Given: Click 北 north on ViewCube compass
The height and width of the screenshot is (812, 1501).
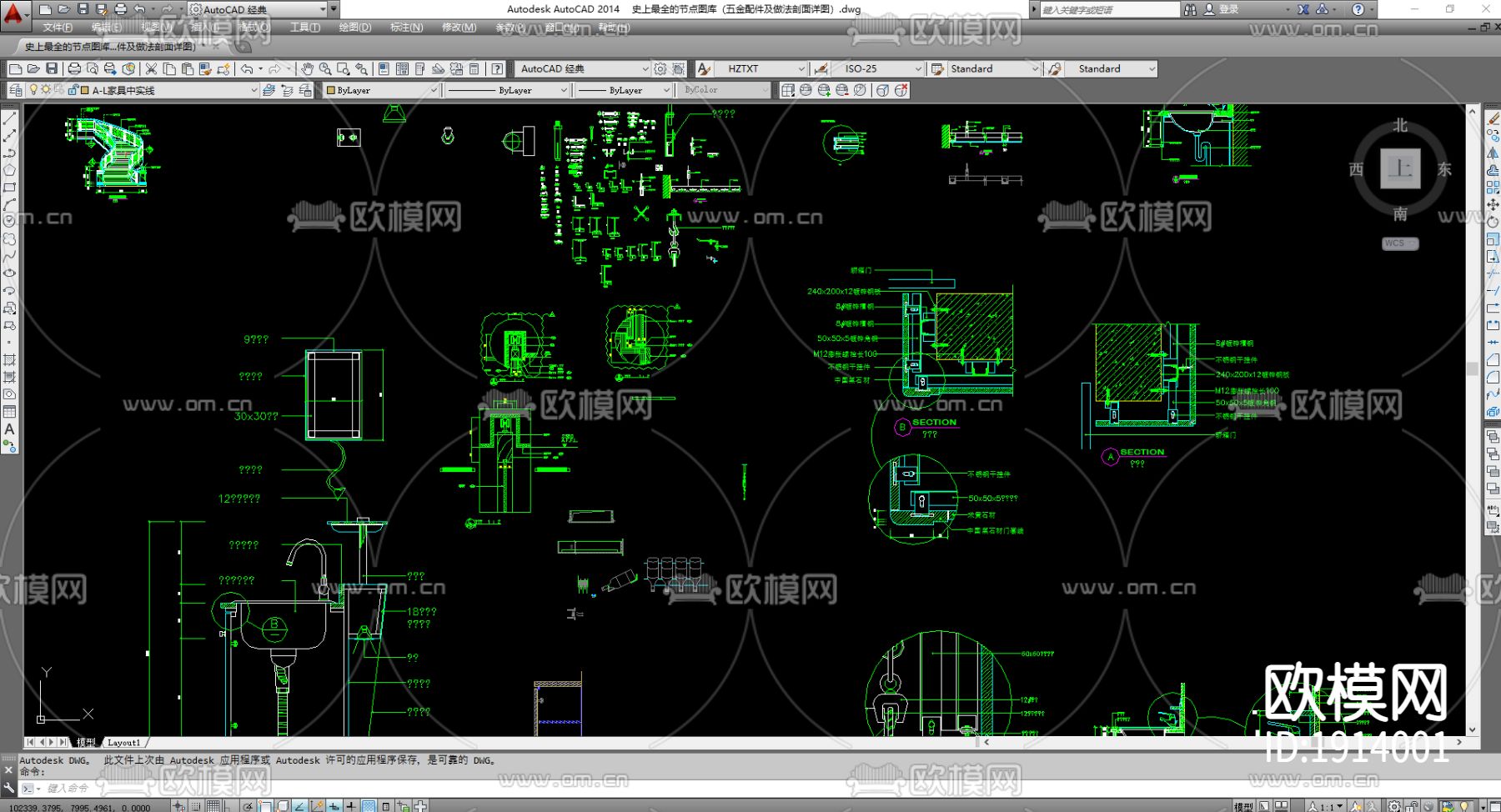Looking at the screenshot, I should pos(1400,126).
